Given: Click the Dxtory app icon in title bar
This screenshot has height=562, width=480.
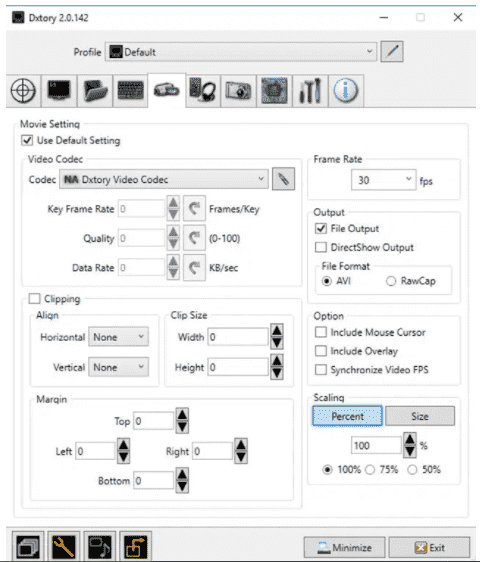Looking at the screenshot, I should tap(18, 17).
